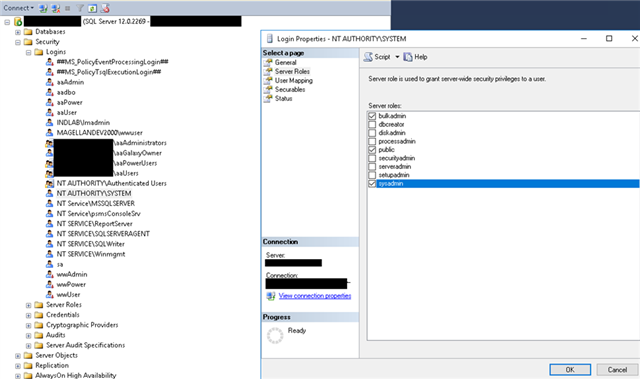Screen dimensions: 640x379
Task: Check the processadmin server role
Action: tap(372, 142)
